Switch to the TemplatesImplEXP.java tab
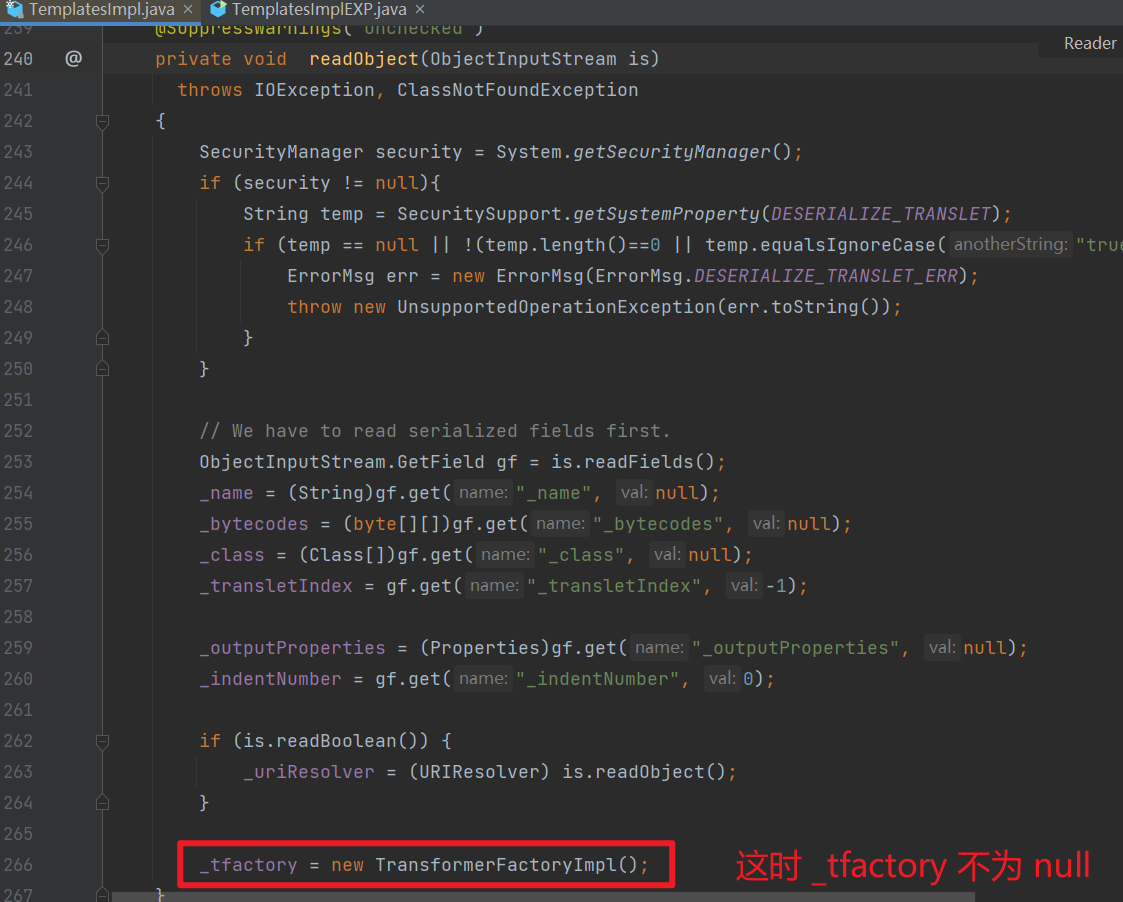The image size is (1123, 902). (x=300, y=11)
